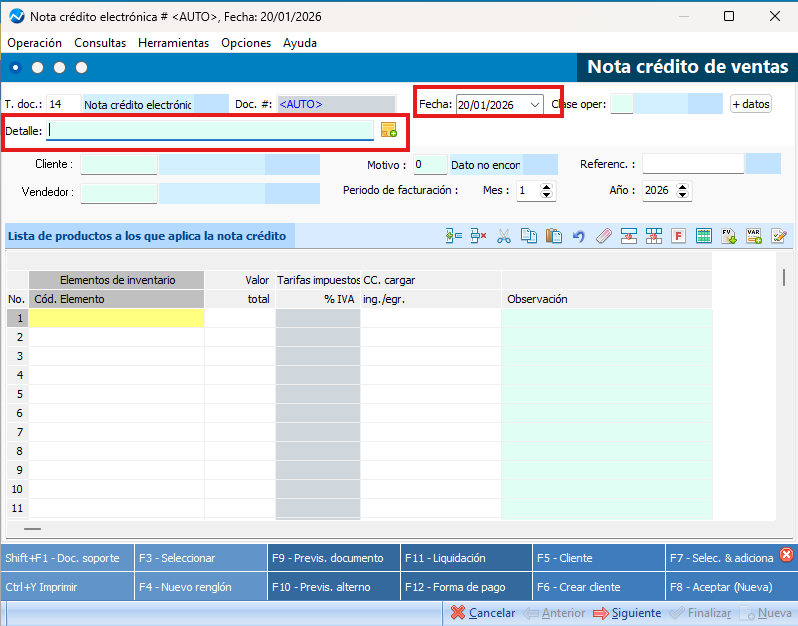Open the Consultas menu

point(100,43)
